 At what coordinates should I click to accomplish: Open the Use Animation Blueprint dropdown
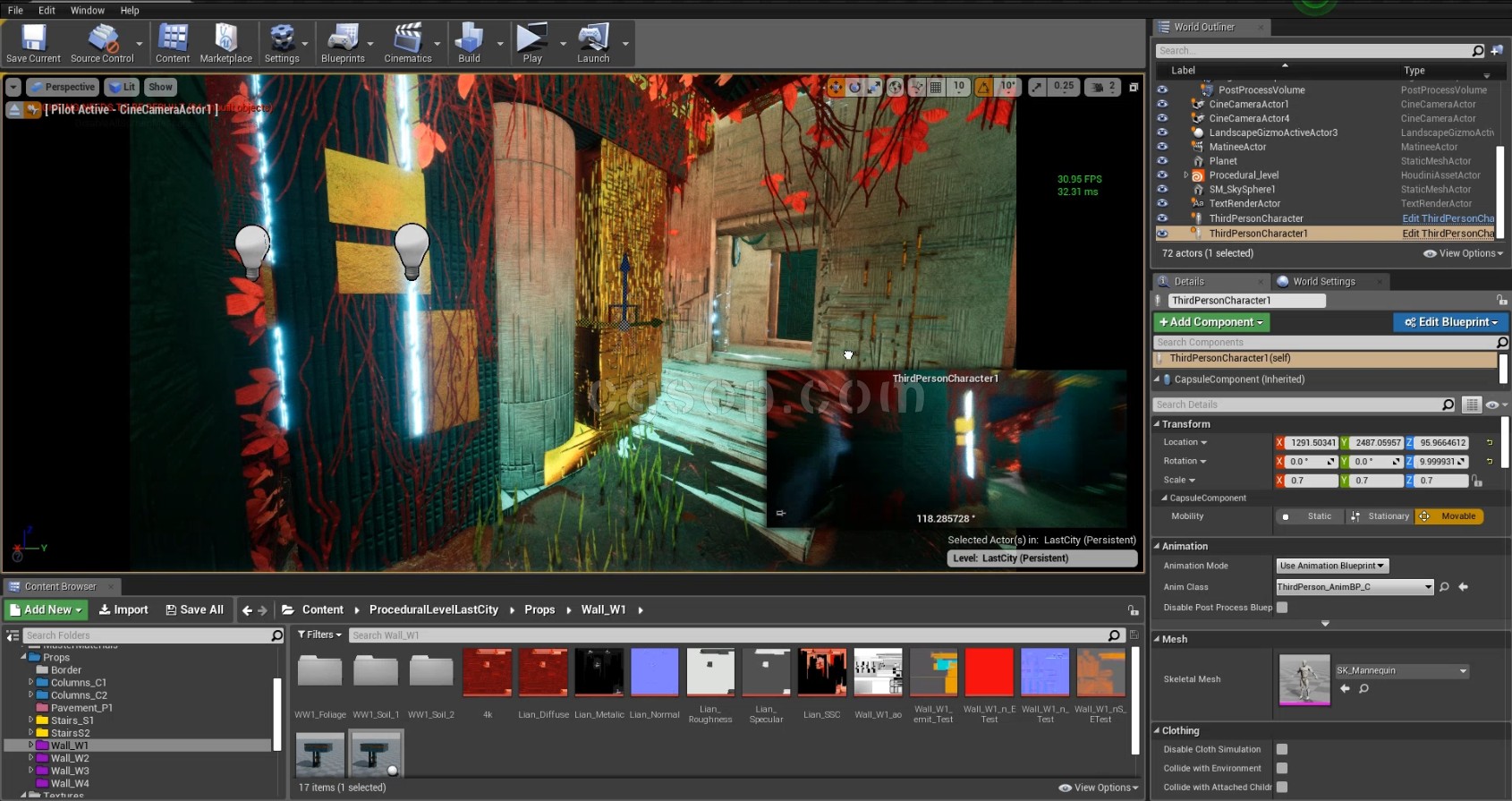[1331, 566]
